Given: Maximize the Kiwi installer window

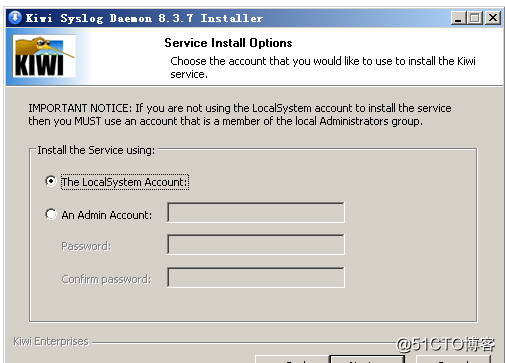Looking at the screenshot, I should (x=475, y=18).
